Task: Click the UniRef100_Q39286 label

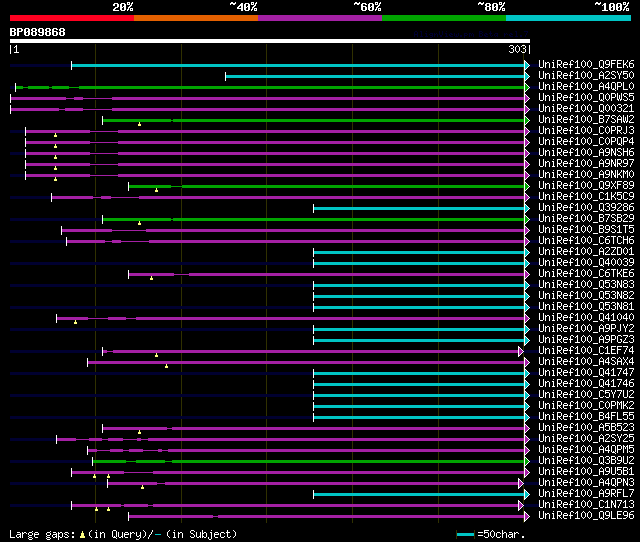Action: coord(586,208)
